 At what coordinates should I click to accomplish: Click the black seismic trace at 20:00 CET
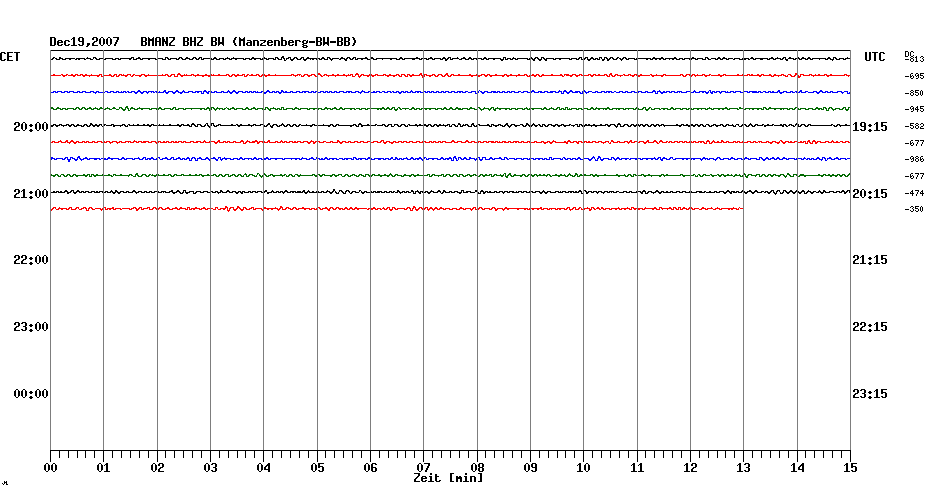tap(450, 126)
